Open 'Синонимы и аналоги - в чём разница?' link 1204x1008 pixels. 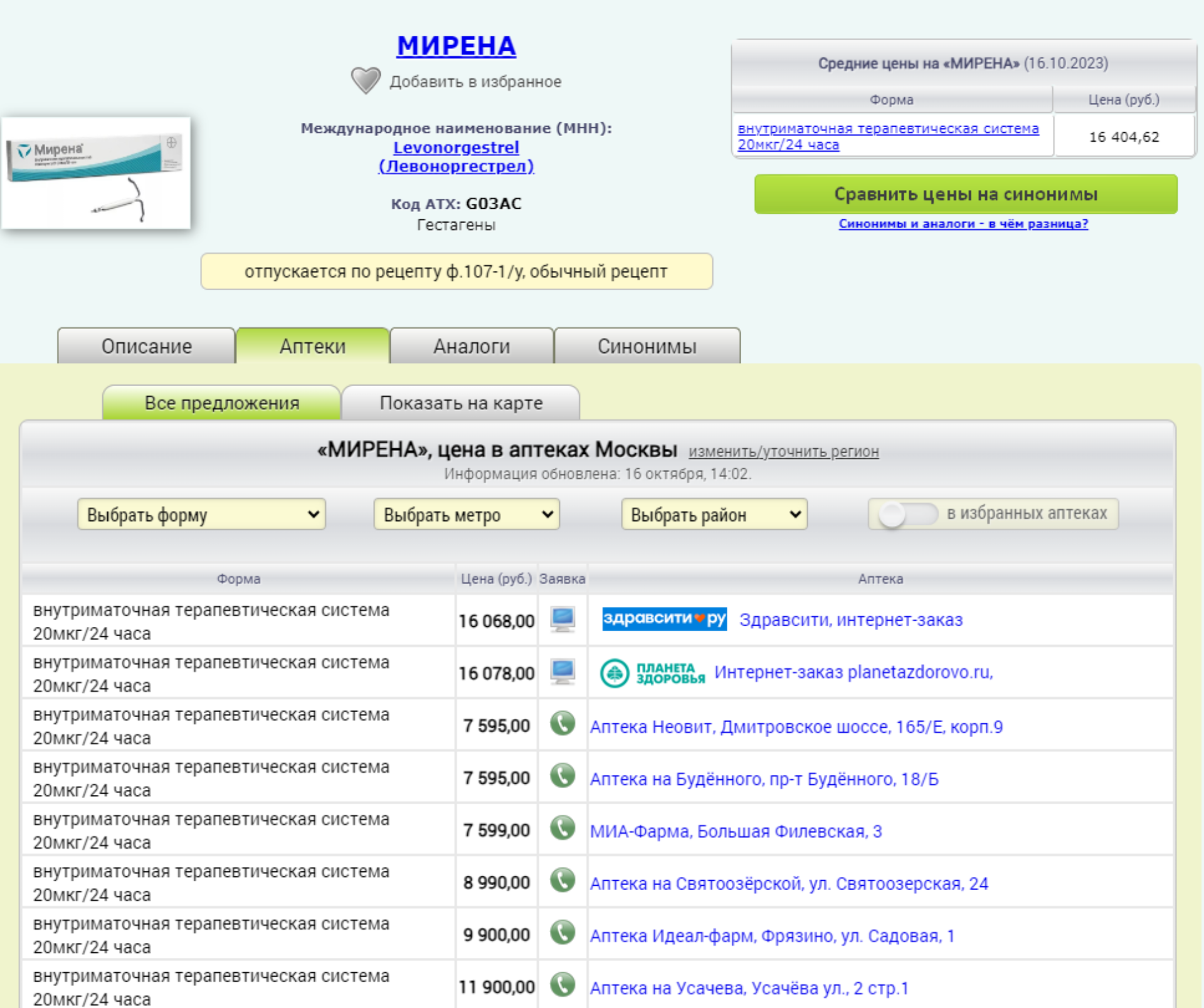click(x=964, y=224)
